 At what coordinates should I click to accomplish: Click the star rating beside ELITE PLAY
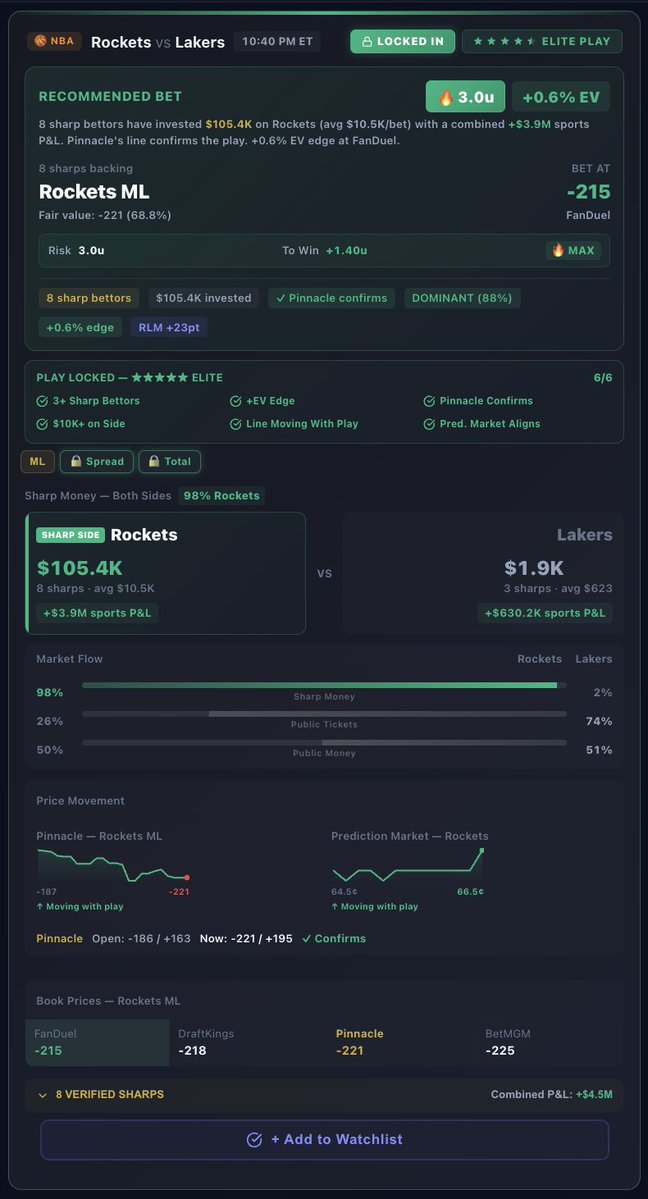(504, 41)
